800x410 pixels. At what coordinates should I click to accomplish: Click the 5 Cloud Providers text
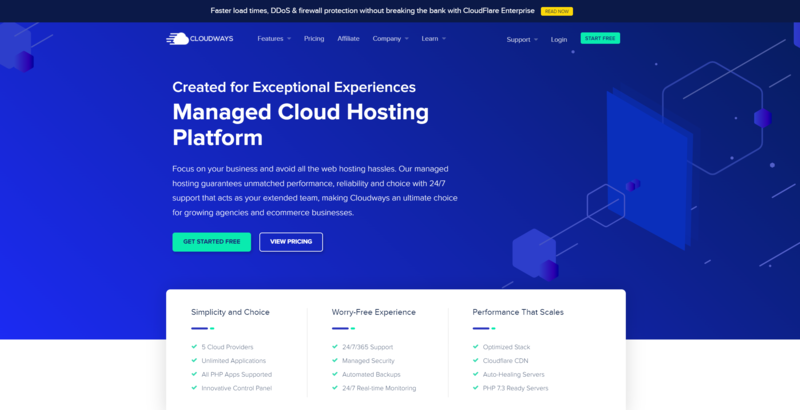click(x=228, y=347)
